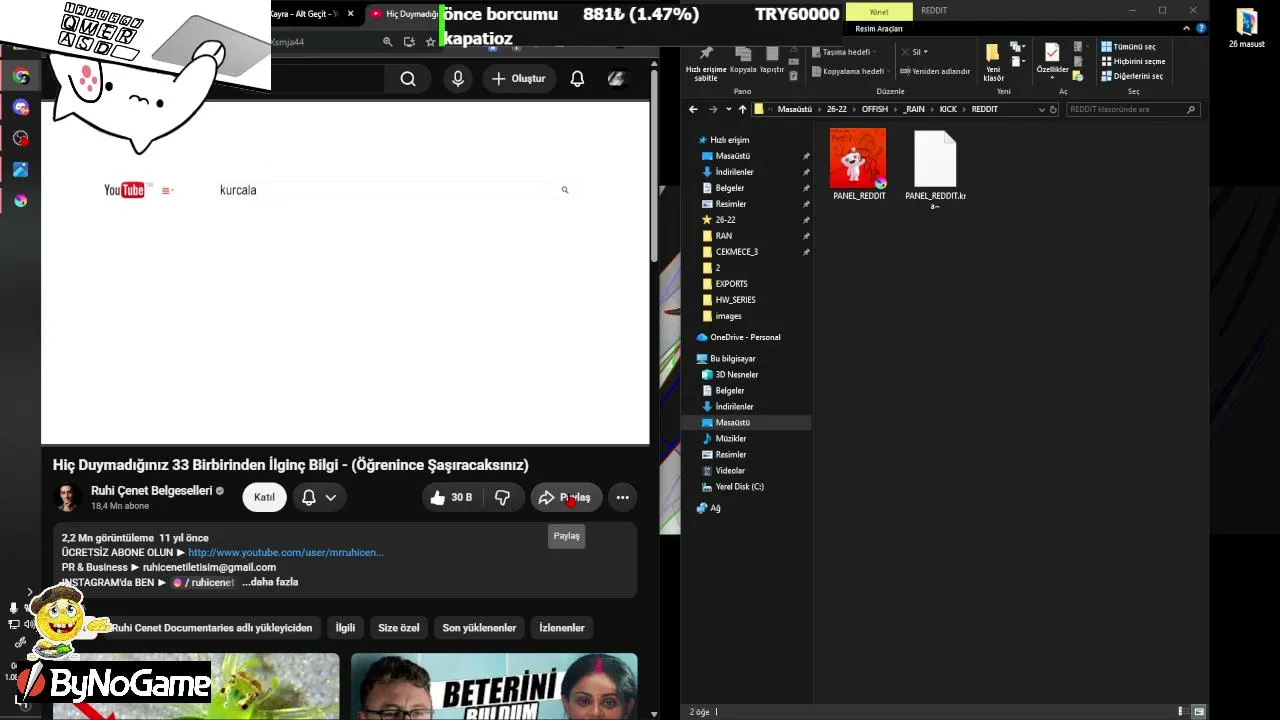Expand the notification bell dropdown next to Katıl
The image size is (1280, 720).
coord(320,497)
